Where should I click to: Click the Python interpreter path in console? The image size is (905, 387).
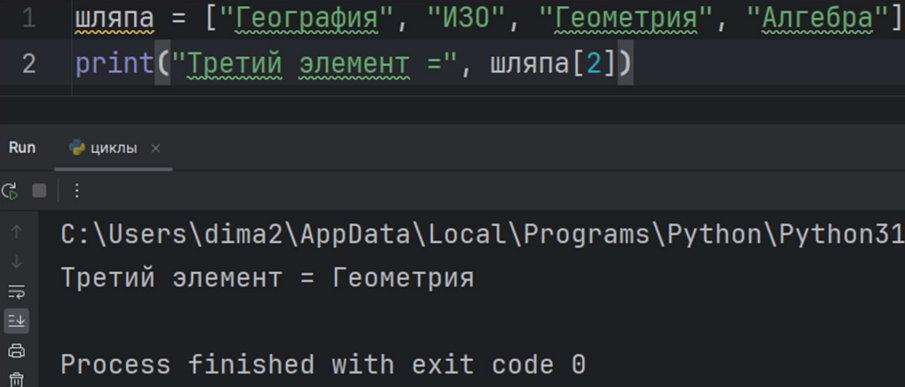483,234
